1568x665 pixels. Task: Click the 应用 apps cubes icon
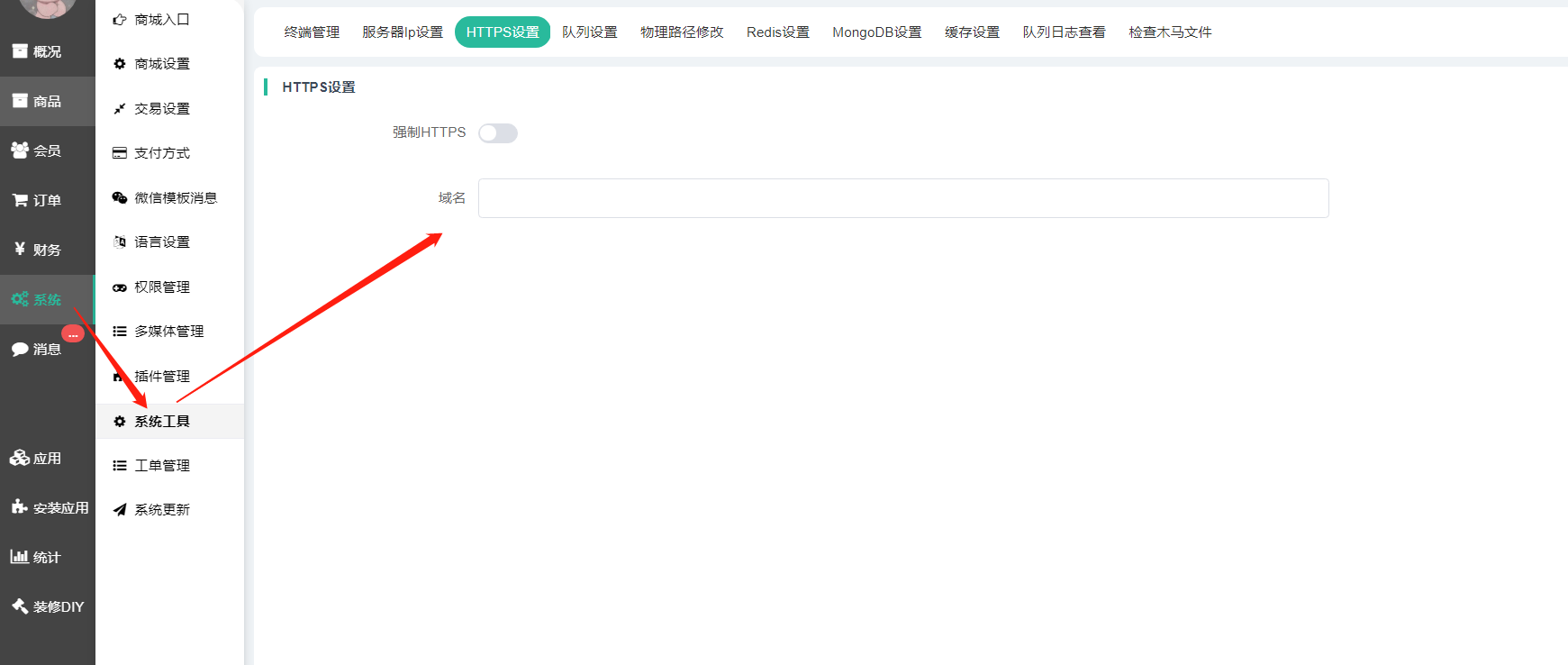point(20,458)
